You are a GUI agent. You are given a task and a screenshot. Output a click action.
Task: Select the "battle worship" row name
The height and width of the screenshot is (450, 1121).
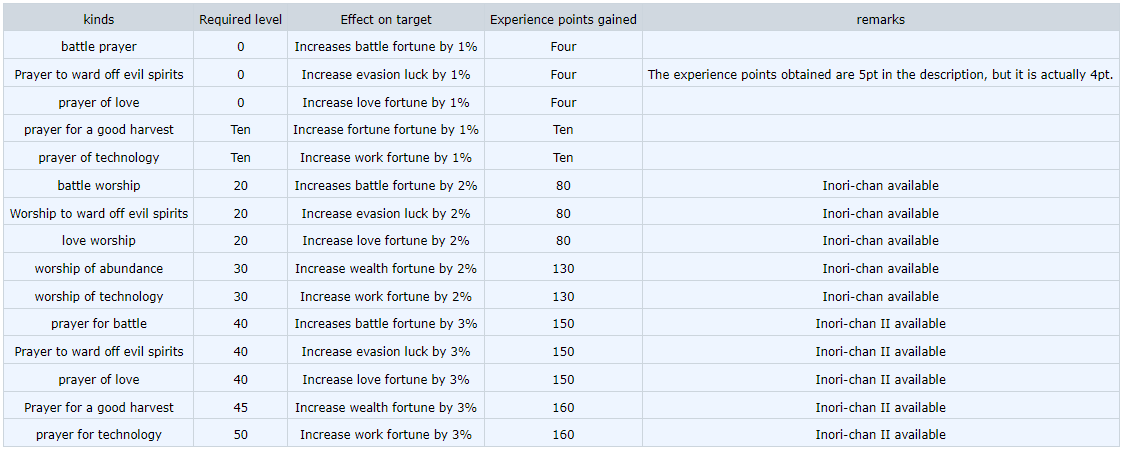[x=98, y=185]
